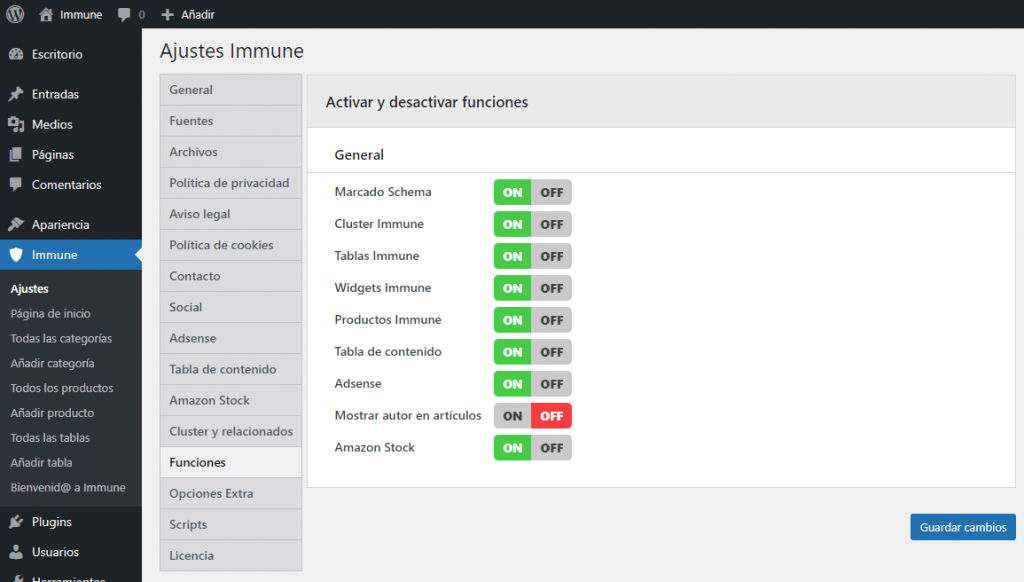
Task: Click the WordPress logo icon
Action: (x=15, y=14)
